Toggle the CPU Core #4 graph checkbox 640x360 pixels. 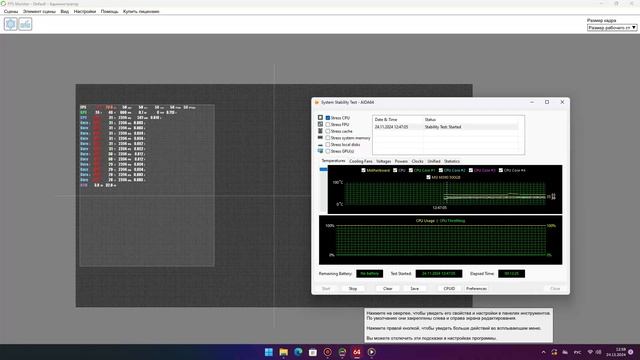coord(501,170)
